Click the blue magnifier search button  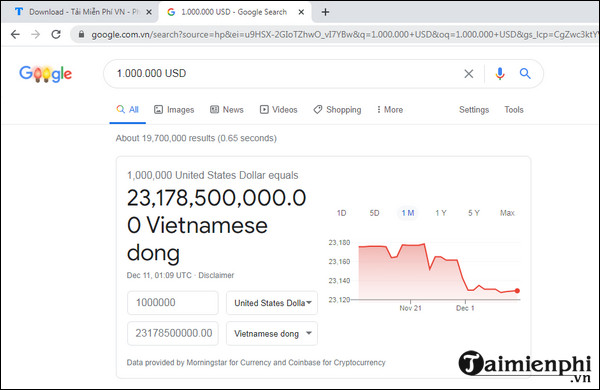click(525, 73)
